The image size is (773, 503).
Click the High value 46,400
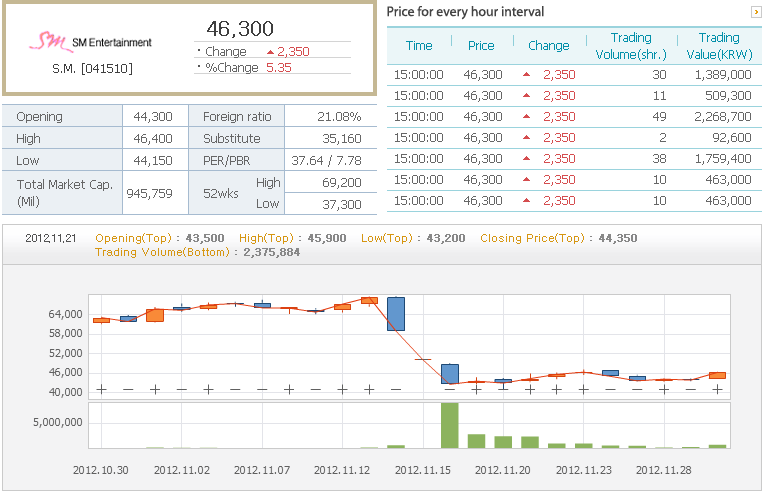pyautogui.click(x=153, y=139)
